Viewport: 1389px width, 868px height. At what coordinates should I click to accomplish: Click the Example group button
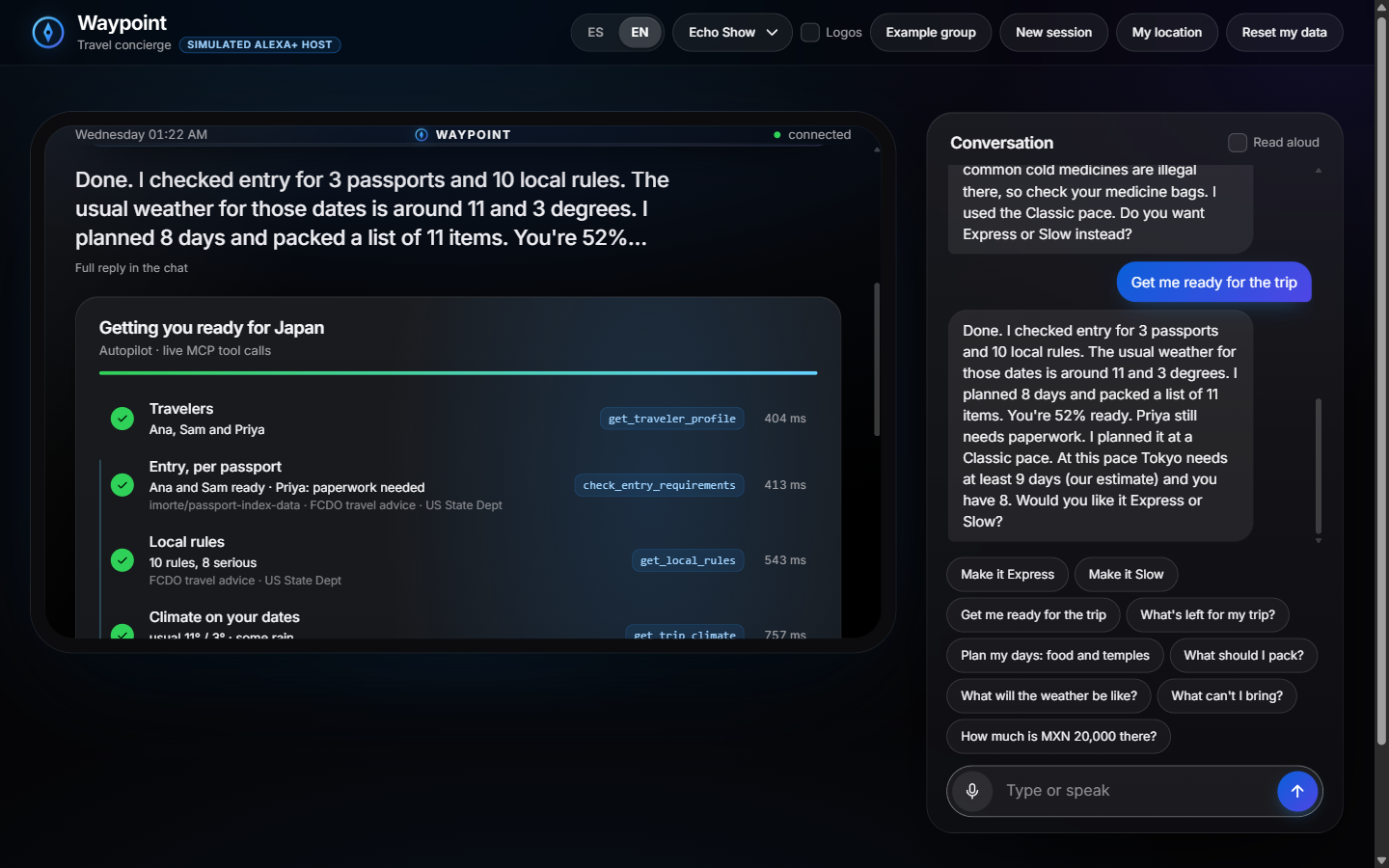tap(931, 33)
